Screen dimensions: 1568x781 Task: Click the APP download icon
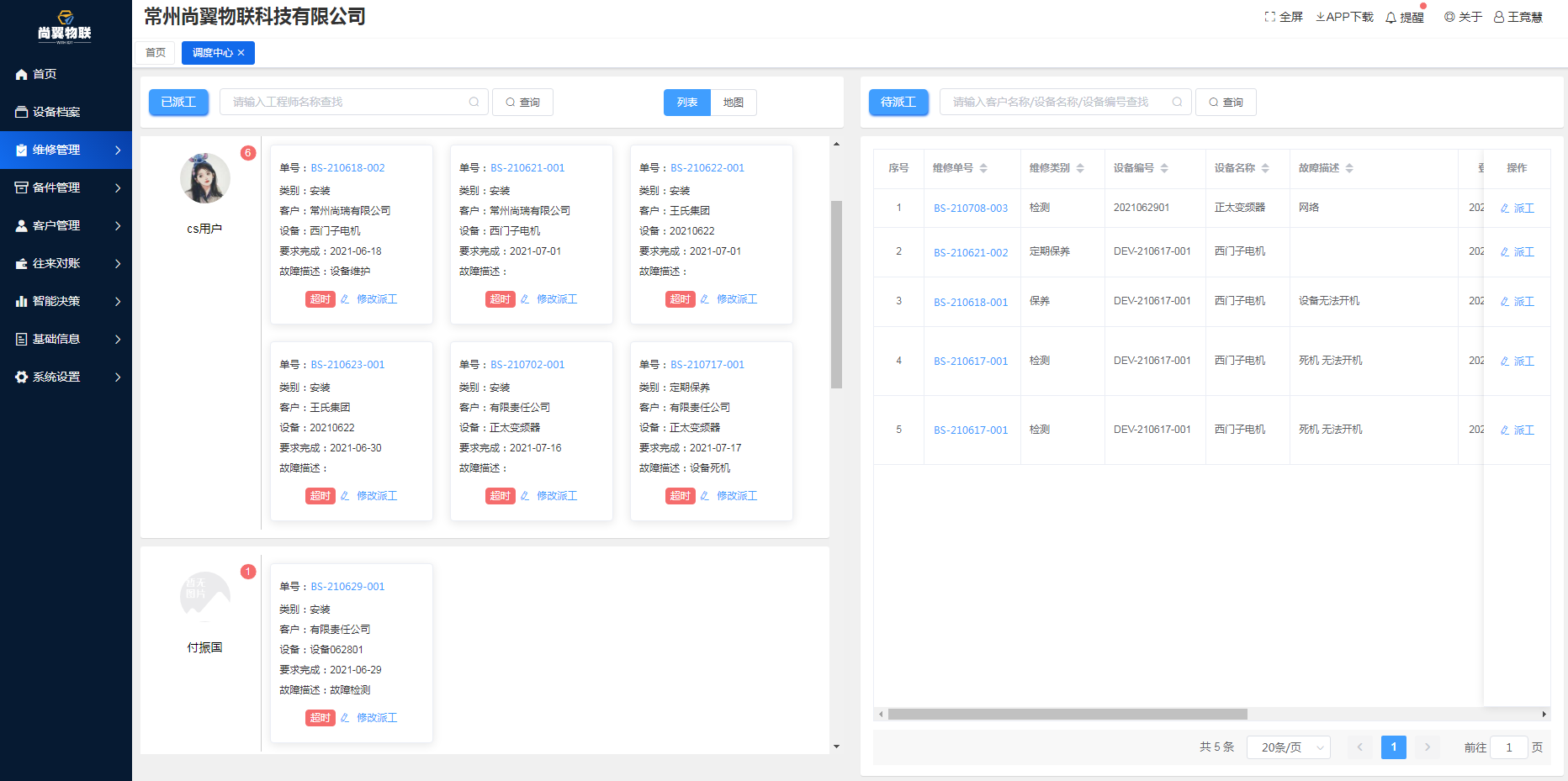tap(1321, 17)
